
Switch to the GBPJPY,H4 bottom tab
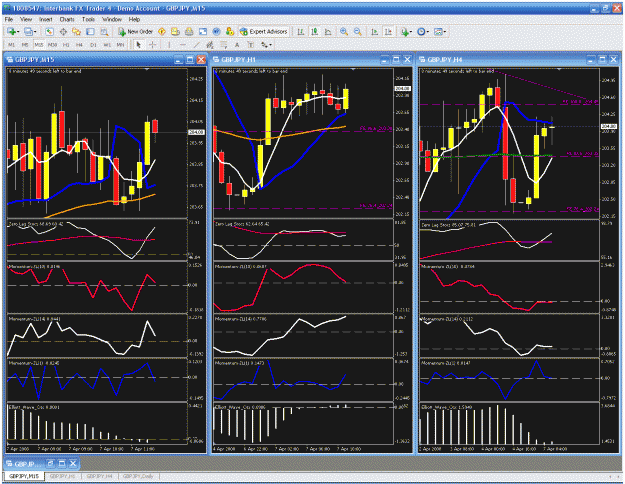(x=99, y=476)
